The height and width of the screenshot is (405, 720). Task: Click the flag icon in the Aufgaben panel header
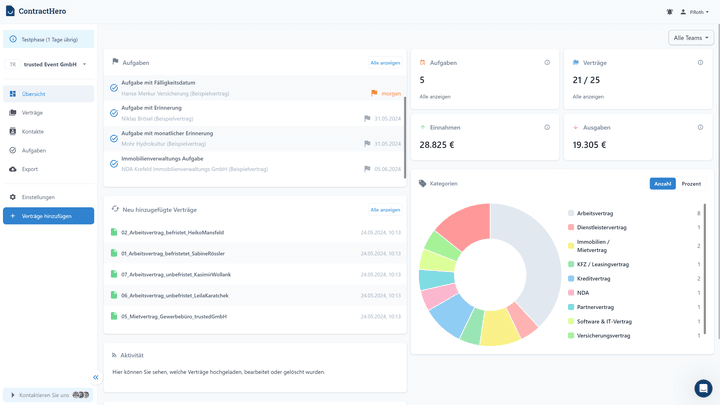click(115, 62)
